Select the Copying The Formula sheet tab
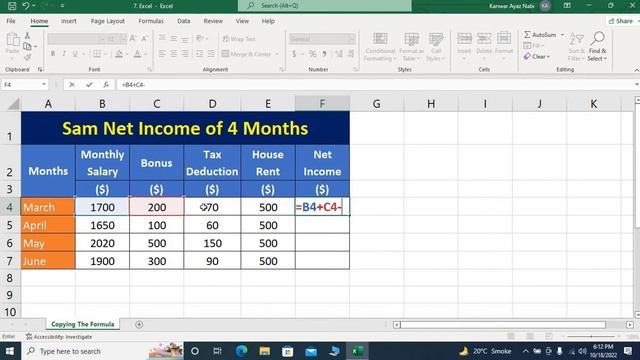This screenshot has width=640, height=360. [x=83, y=324]
